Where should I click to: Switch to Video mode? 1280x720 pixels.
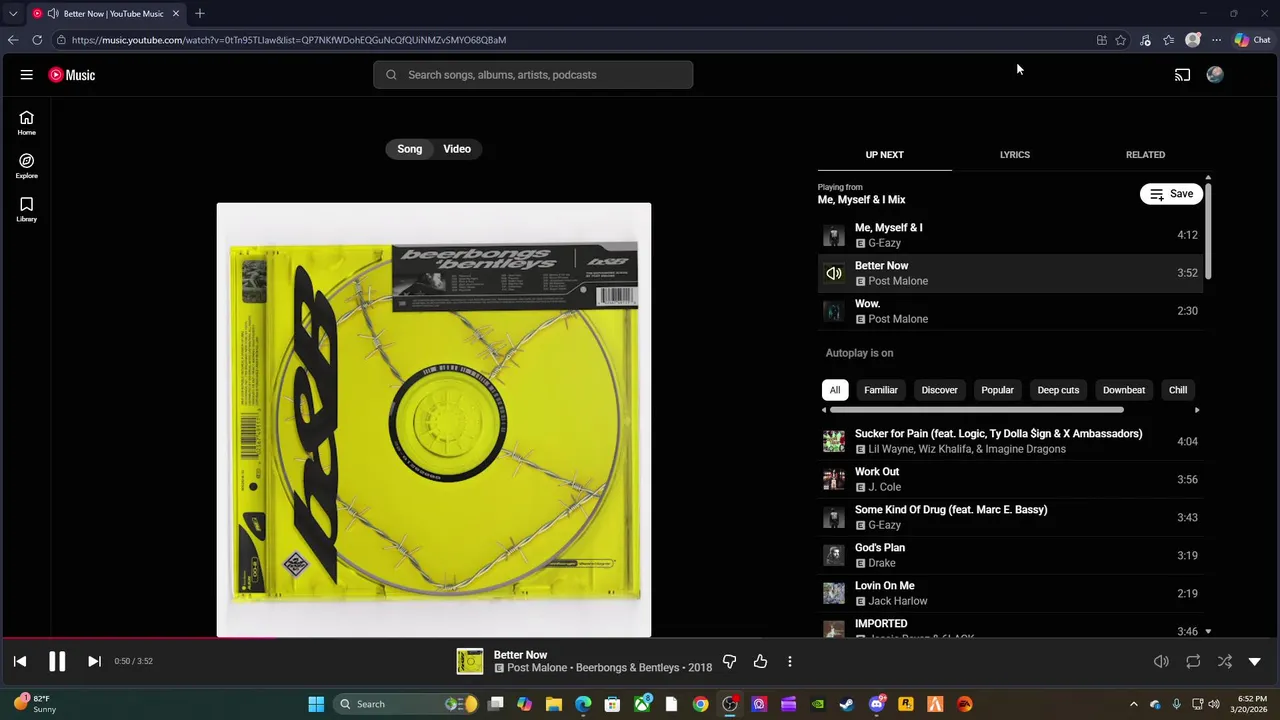coord(457,149)
